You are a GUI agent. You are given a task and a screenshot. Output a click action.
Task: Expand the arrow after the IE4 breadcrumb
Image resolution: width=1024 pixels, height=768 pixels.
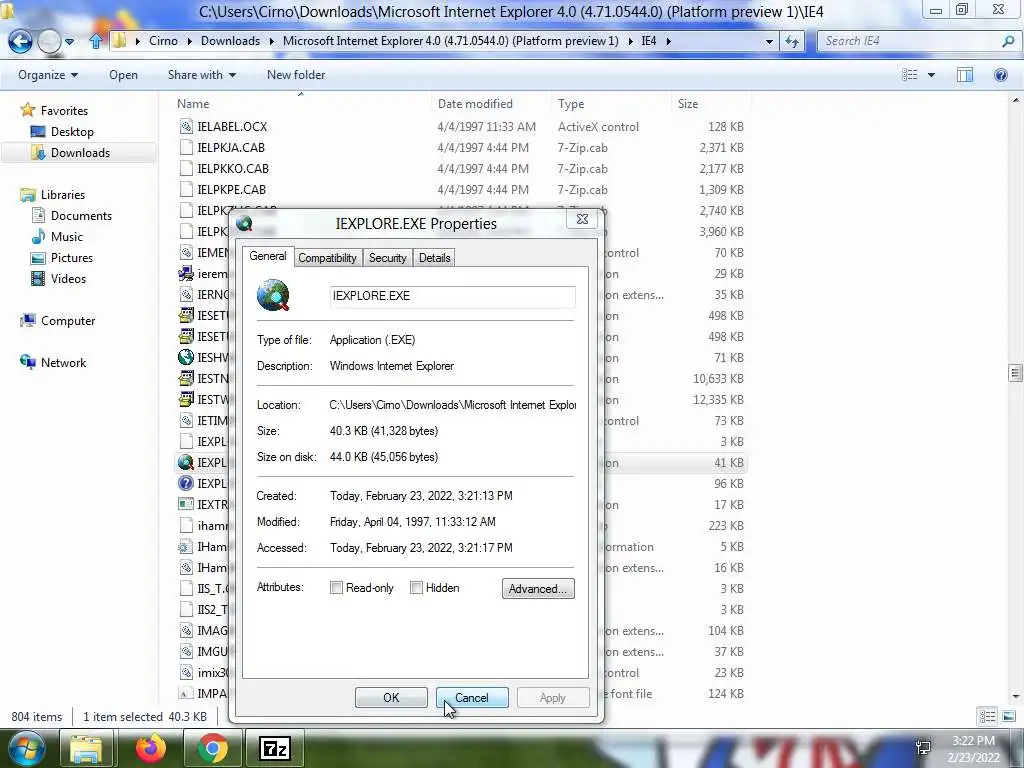(x=668, y=41)
